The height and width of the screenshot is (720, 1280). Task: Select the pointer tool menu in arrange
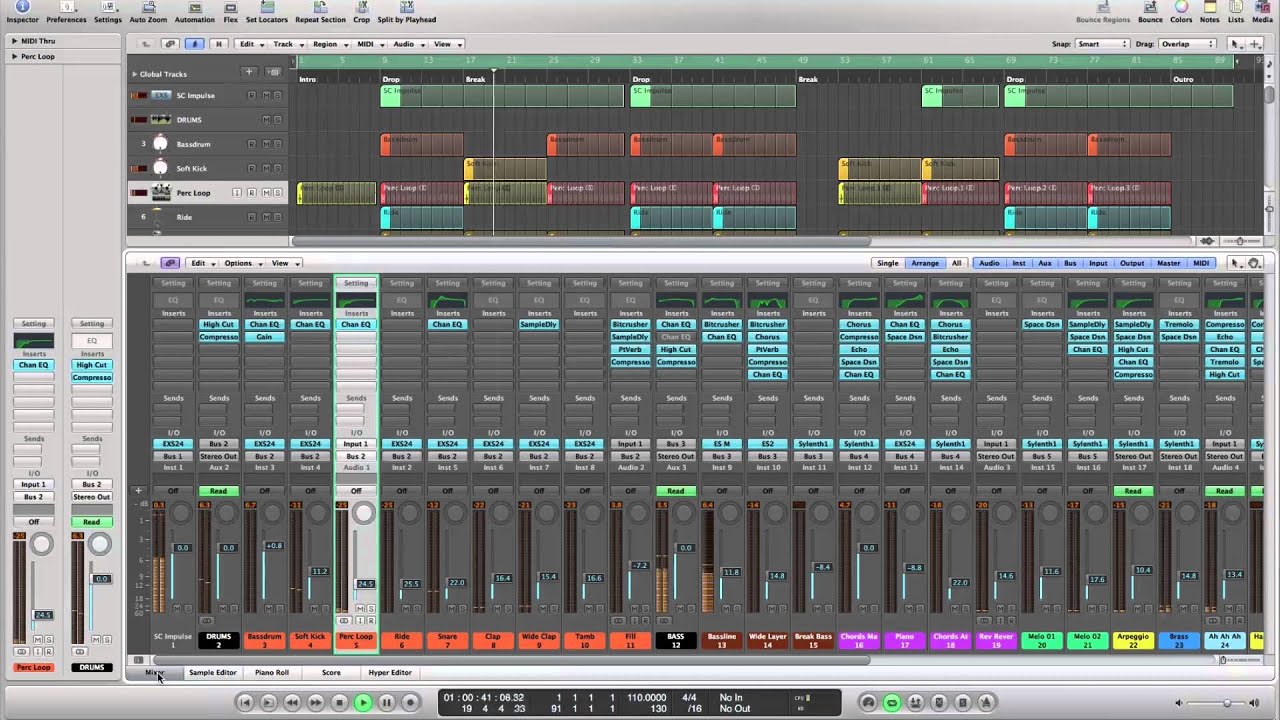pyautogui.click(x=1236, y=44)
